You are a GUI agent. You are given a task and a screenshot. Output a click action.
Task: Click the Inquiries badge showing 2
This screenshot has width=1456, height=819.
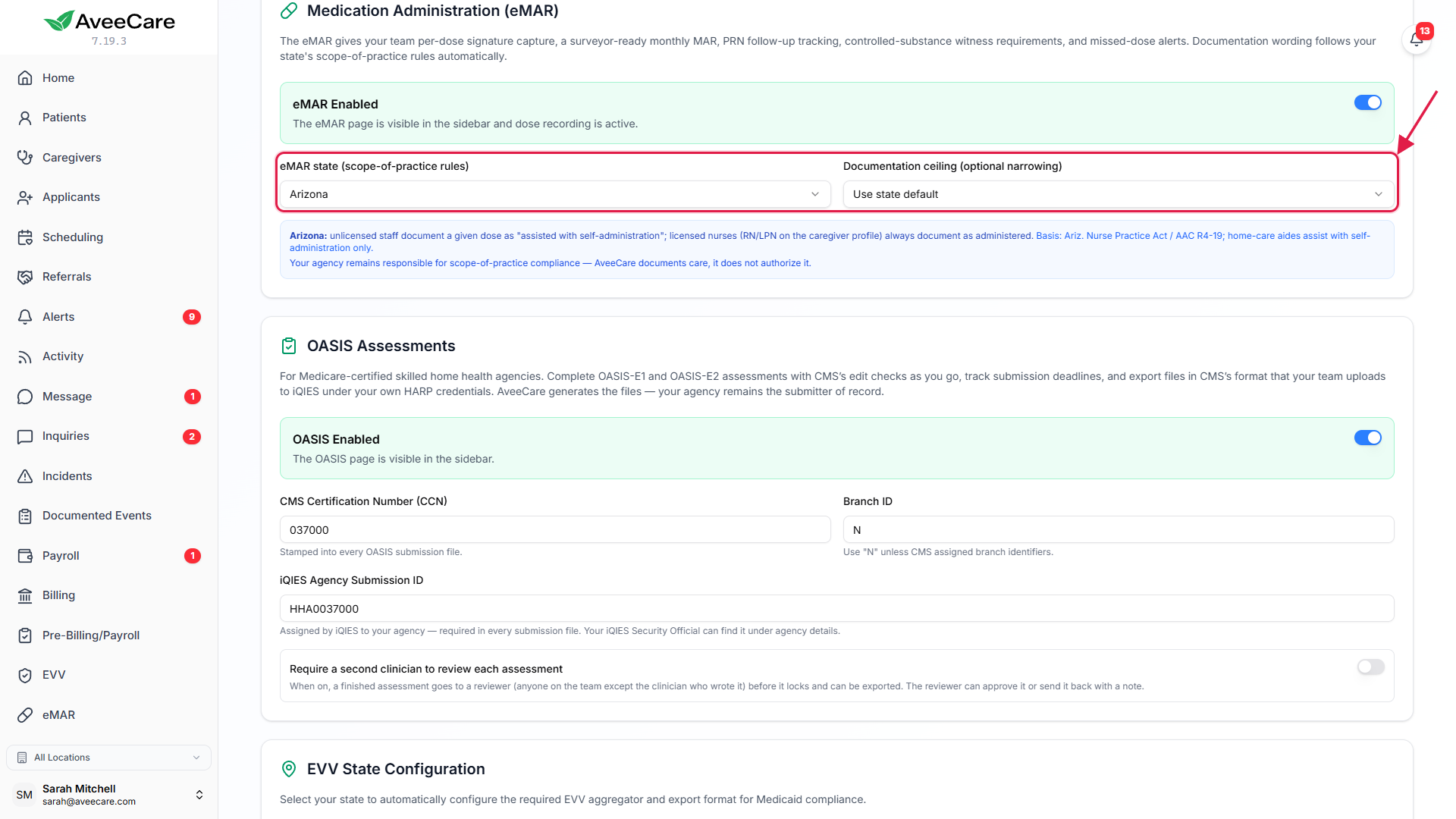coord(192,437)
